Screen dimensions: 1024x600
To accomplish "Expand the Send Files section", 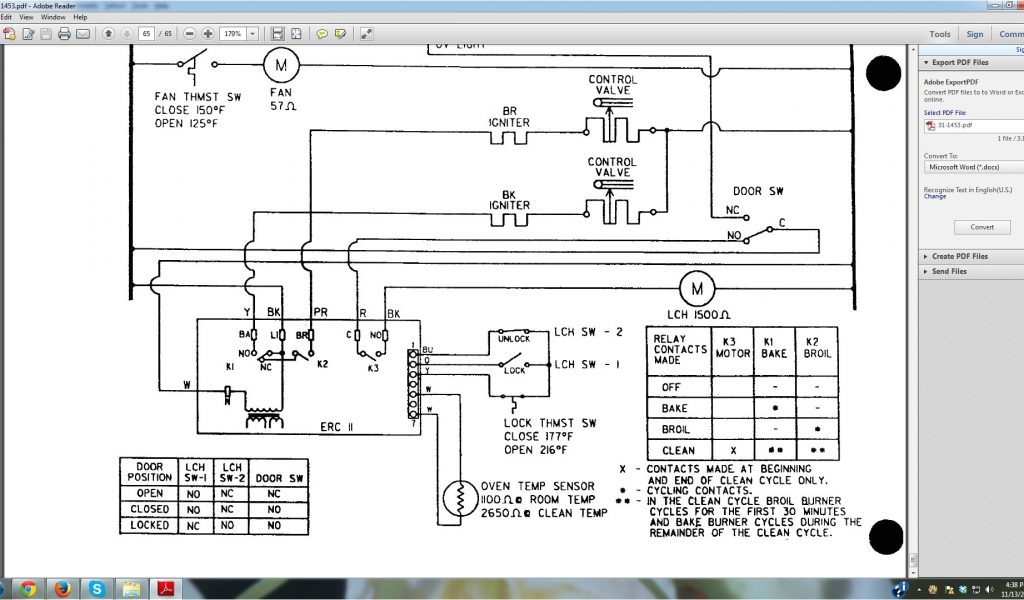I will pos(925,271).
